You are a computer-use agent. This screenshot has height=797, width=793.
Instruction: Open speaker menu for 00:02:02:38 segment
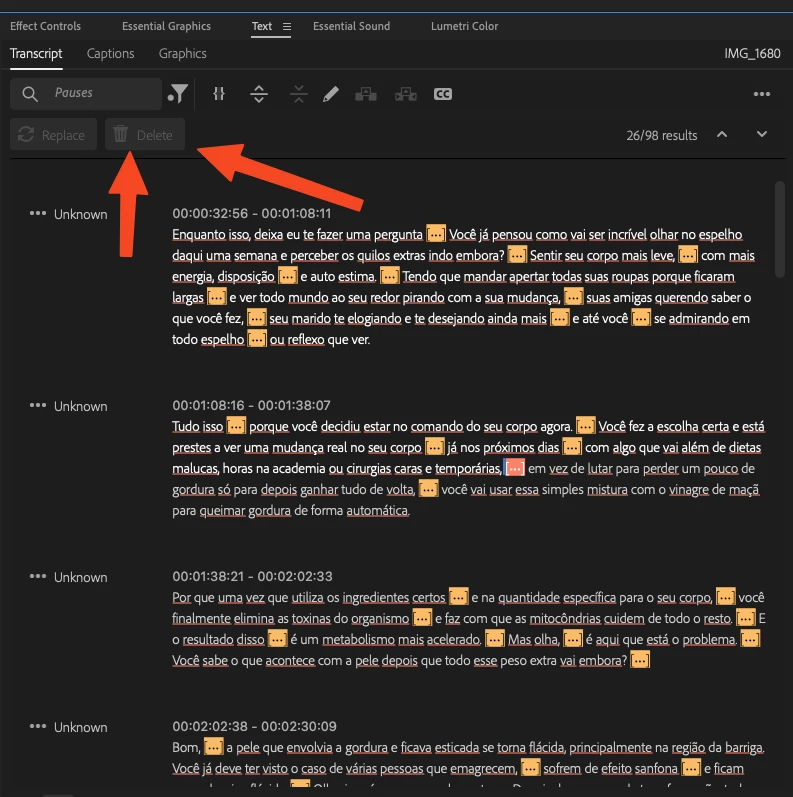click(38, 726)
